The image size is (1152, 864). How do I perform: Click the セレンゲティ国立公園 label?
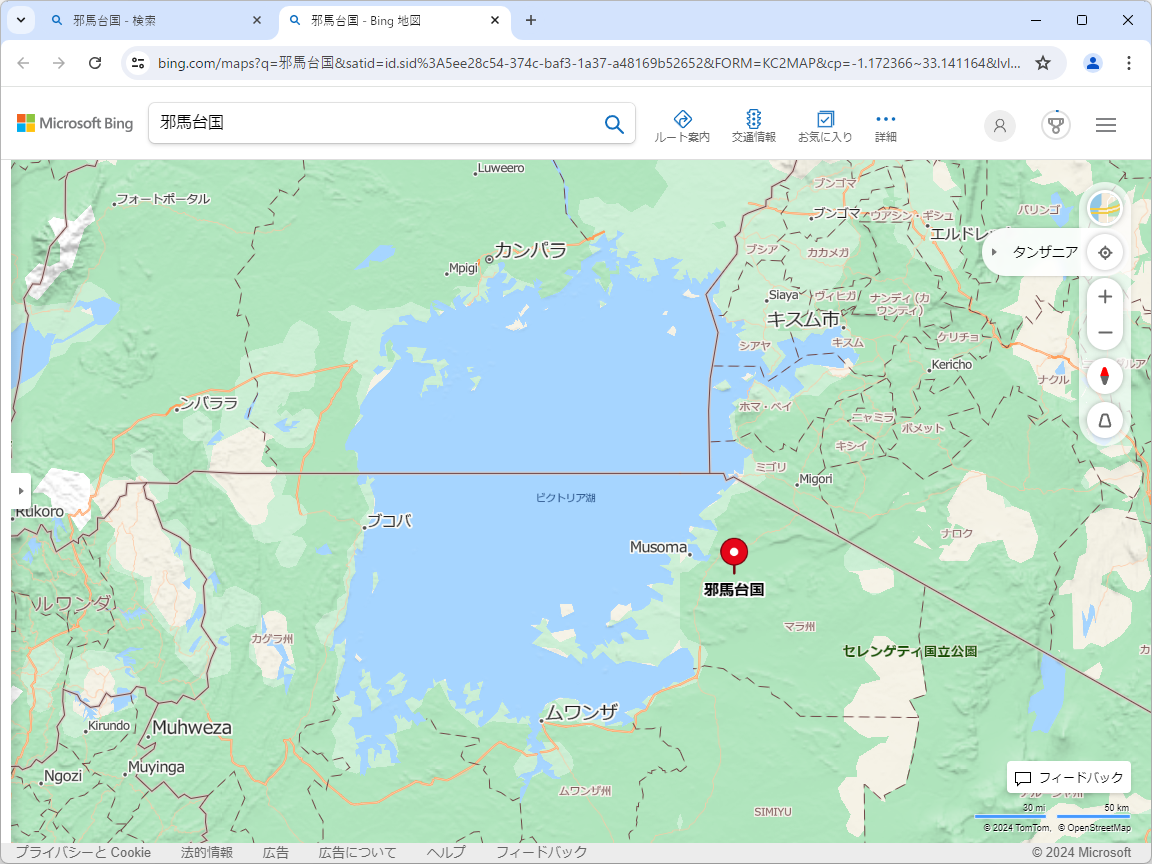[910, 651]
